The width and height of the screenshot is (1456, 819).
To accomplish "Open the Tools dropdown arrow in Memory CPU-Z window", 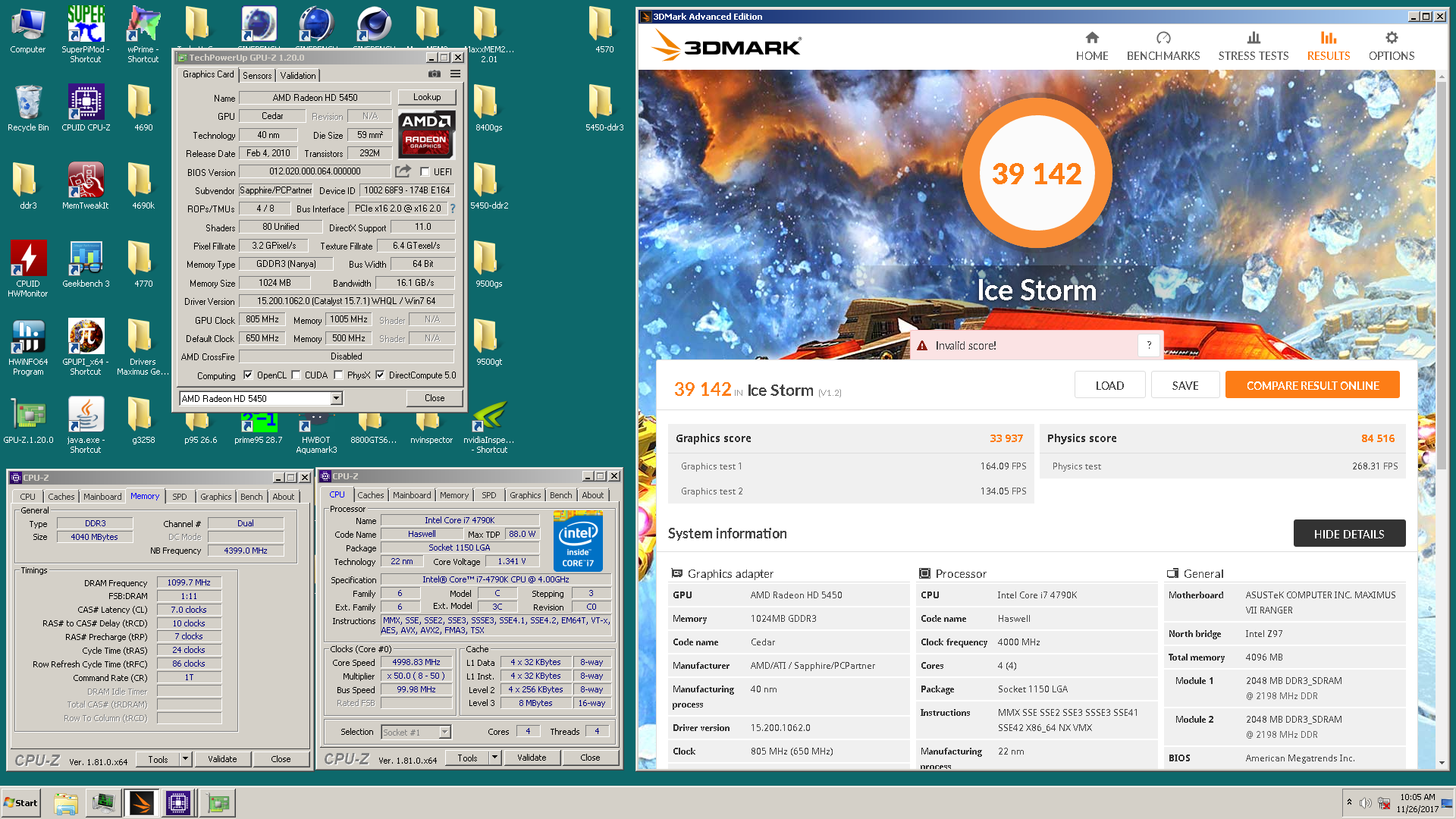I will point(184,758).
